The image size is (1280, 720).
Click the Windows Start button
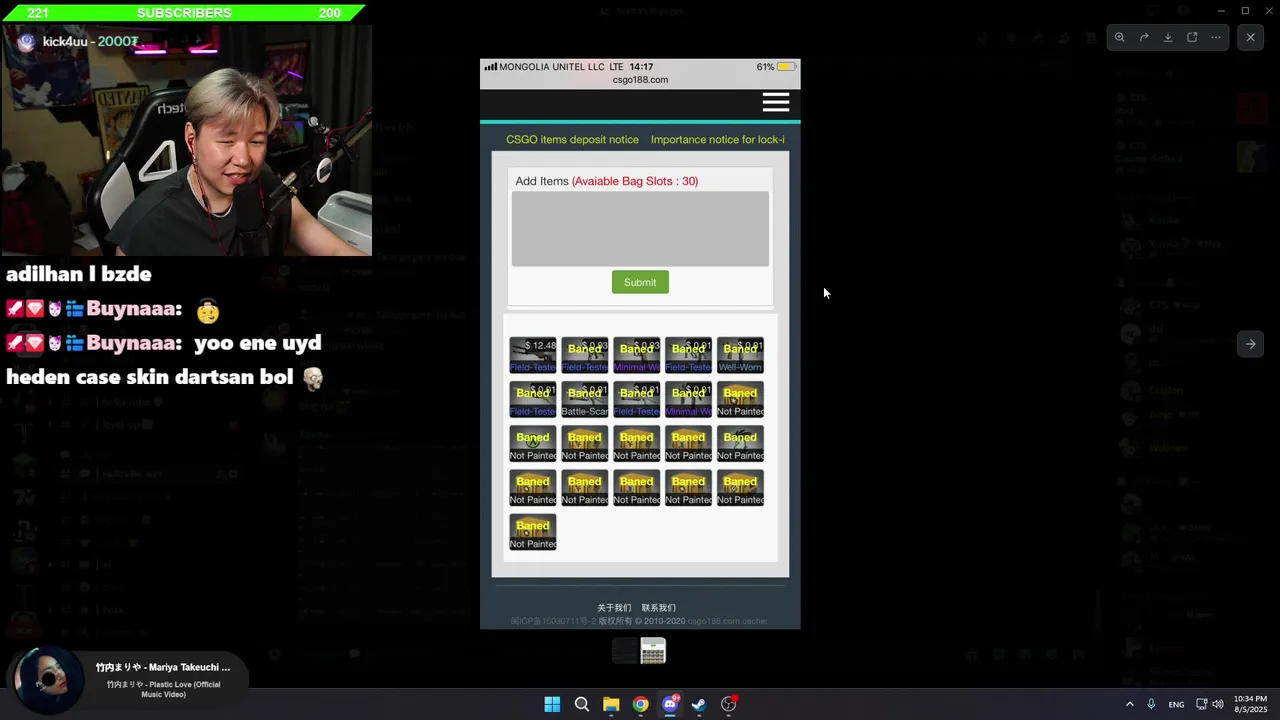click(552, 704)
